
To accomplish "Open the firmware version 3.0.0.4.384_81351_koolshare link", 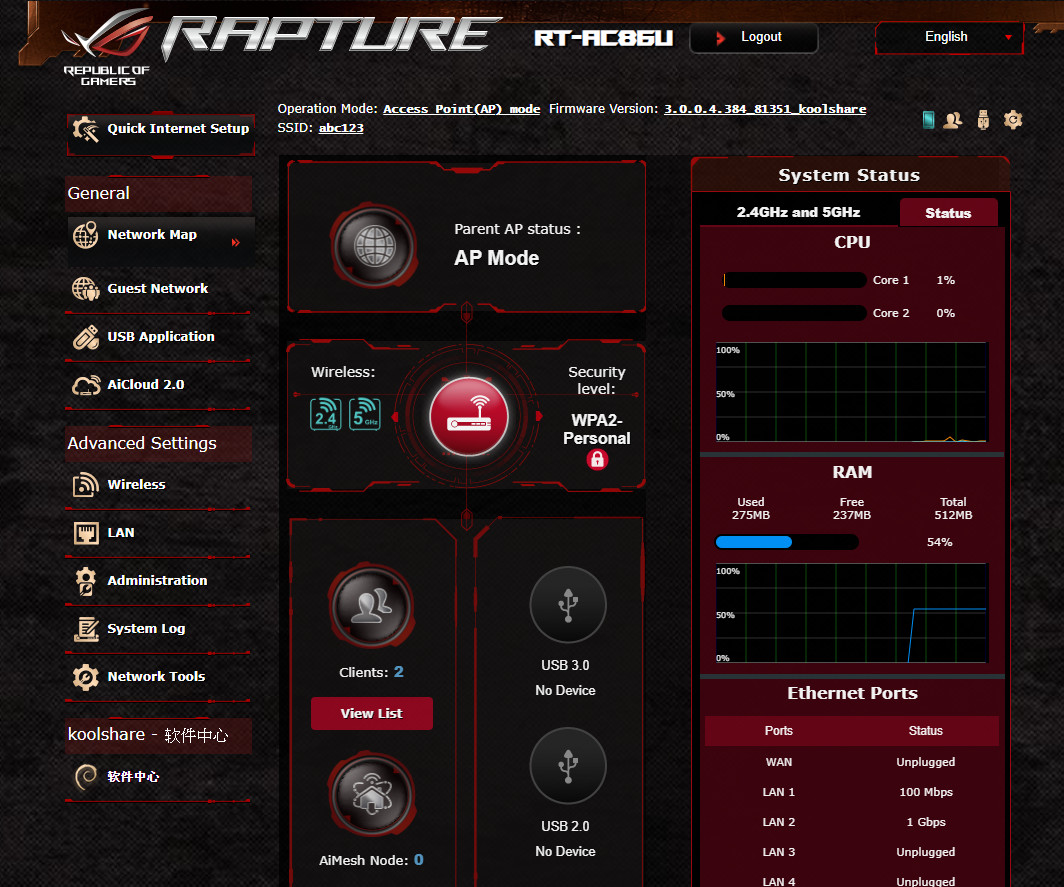I will (765, 109).
